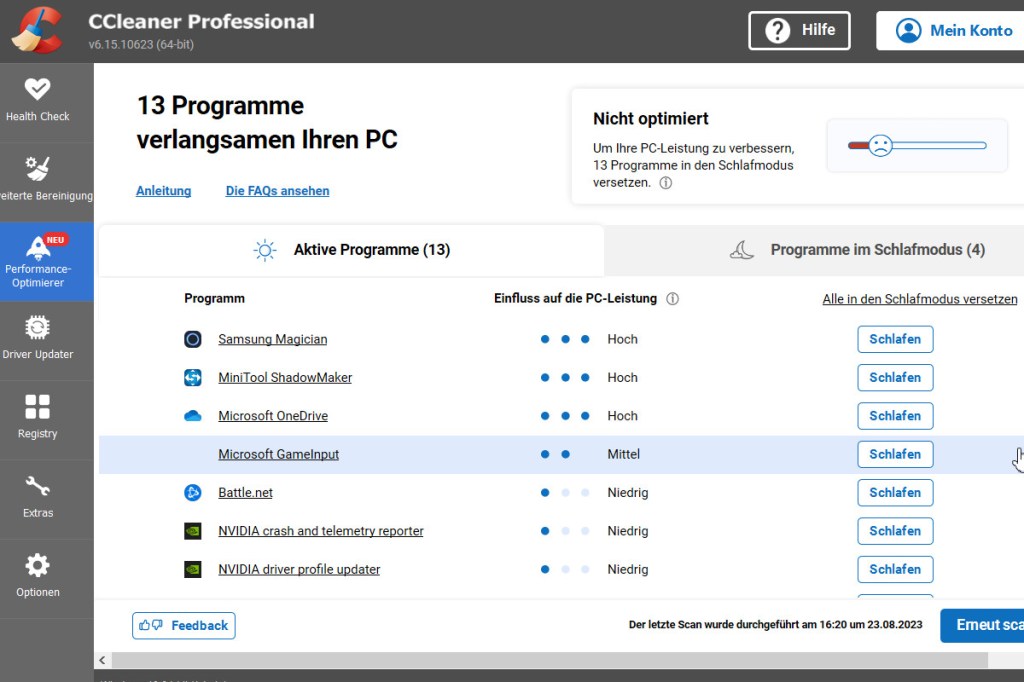This screenshot has height=682, width=1024.
Task: Switch to Programme im Schlafmodus (4) tab
Action: tap(857, 250)
